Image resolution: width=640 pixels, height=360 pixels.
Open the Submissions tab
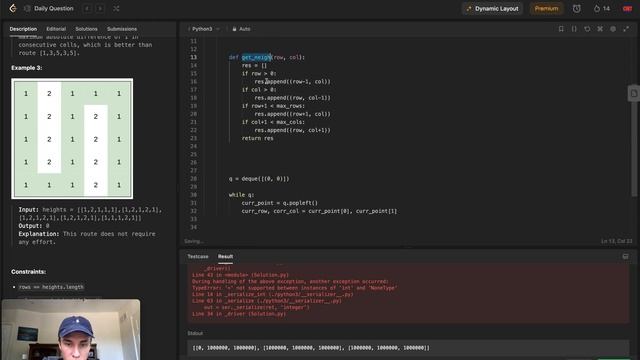(122, 29)
